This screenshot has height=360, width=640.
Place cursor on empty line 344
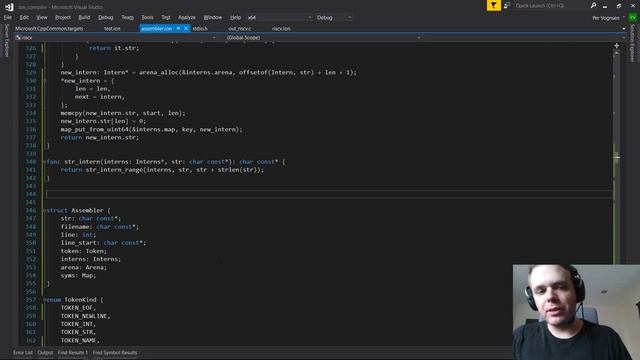(329, 194)
